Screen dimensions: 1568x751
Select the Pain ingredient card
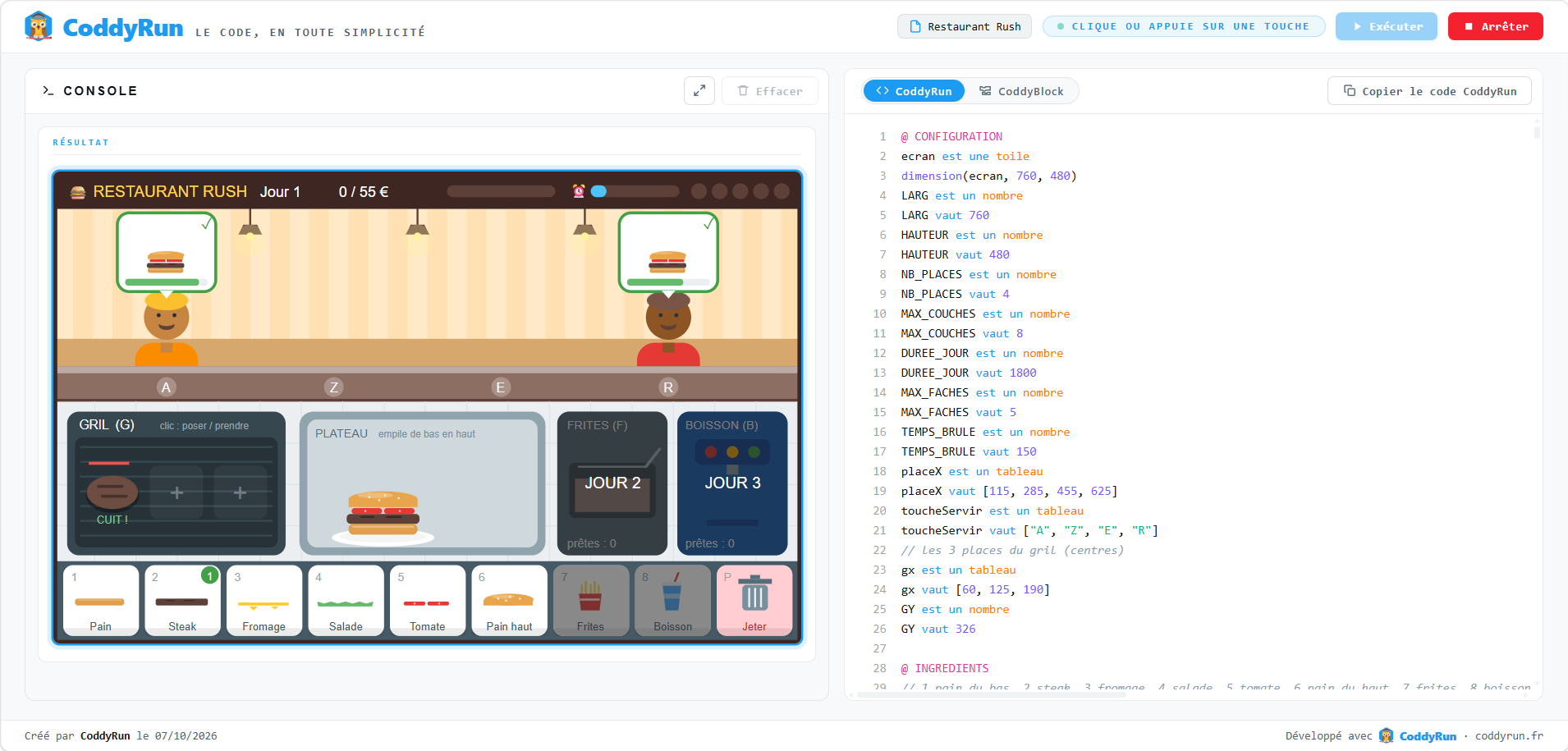[101, 601]
